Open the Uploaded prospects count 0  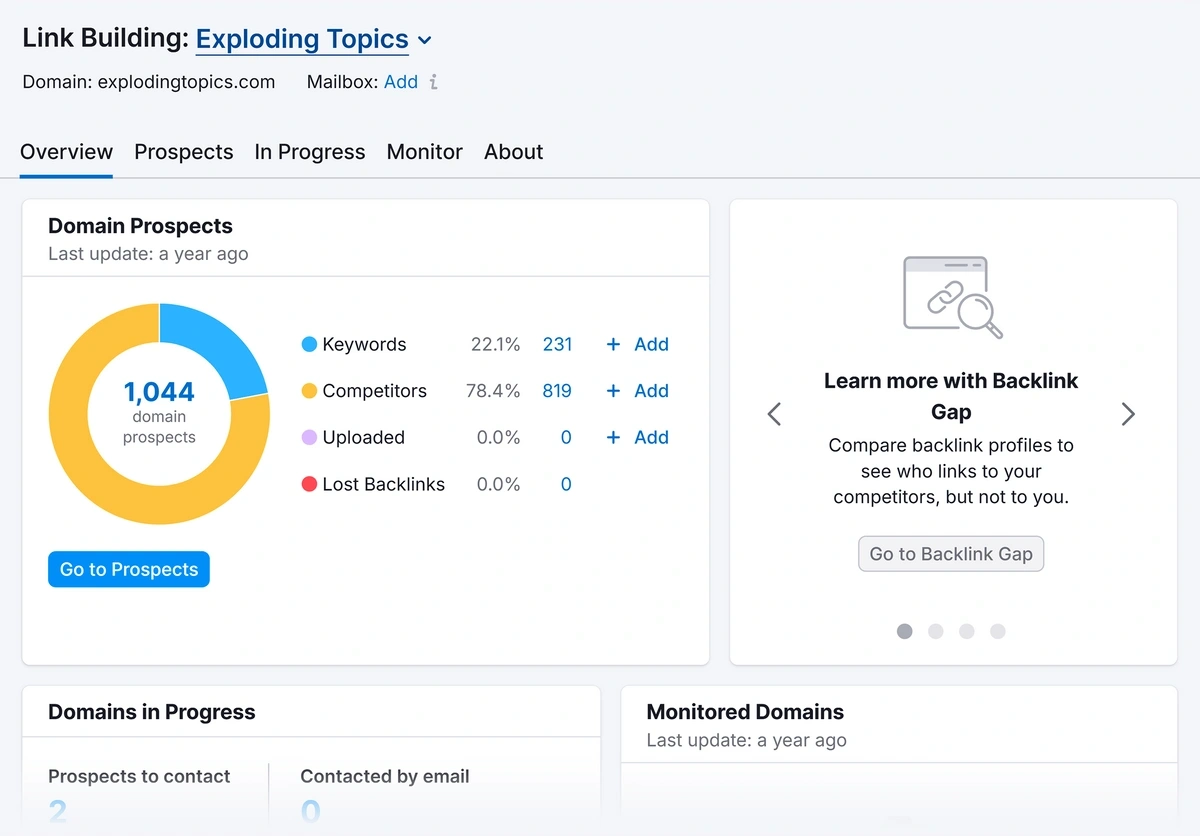[566, 437]
